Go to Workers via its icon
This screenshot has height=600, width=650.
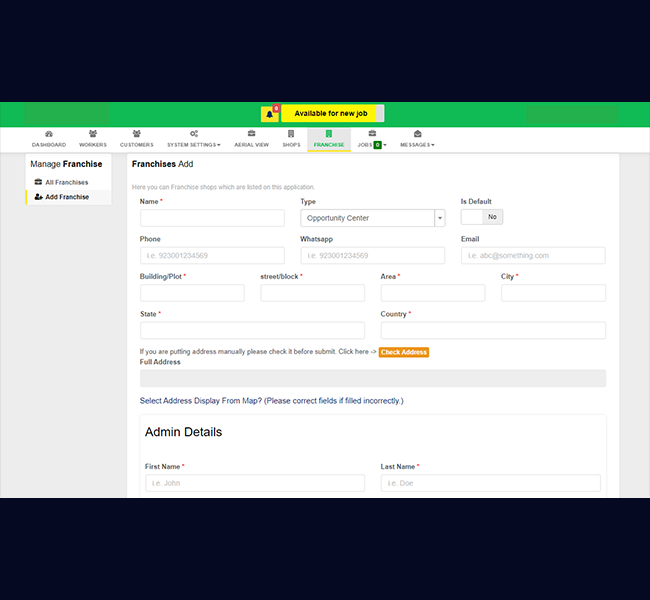click(x=92, y=133)
